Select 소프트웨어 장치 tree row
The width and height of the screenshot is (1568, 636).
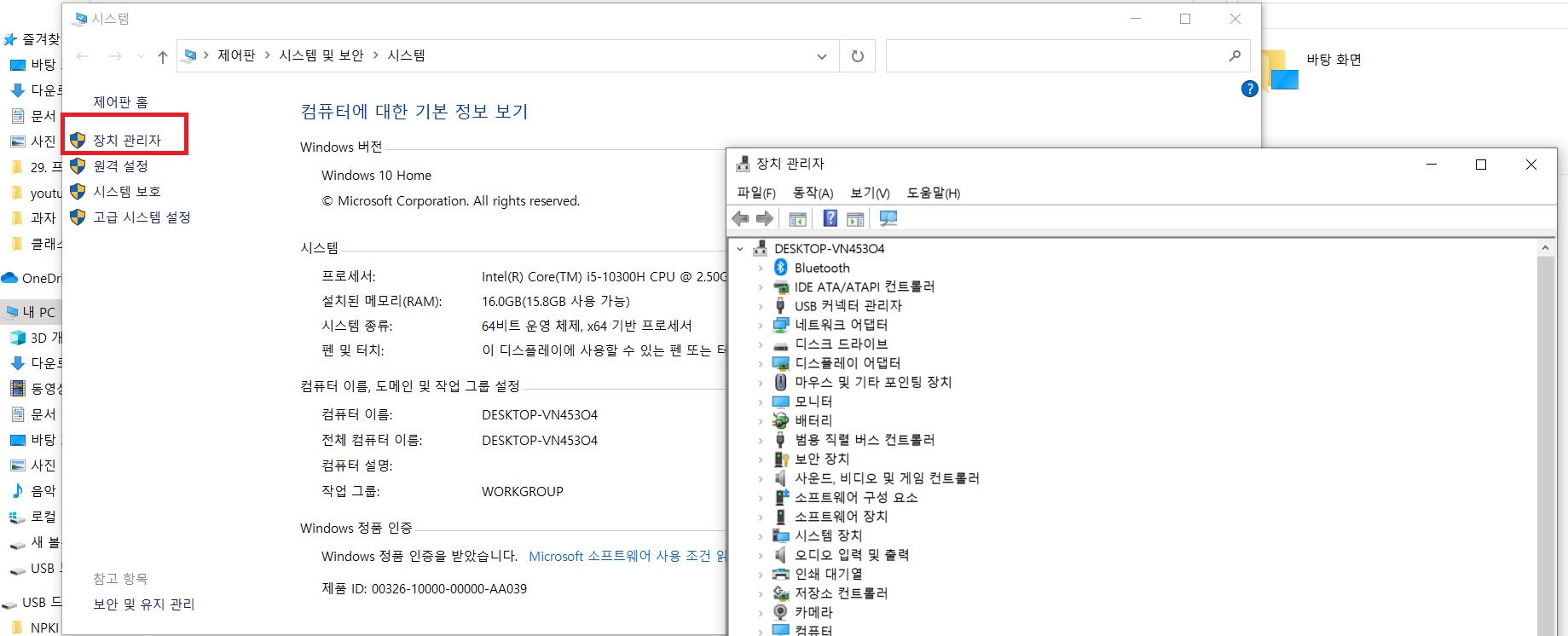841,517
